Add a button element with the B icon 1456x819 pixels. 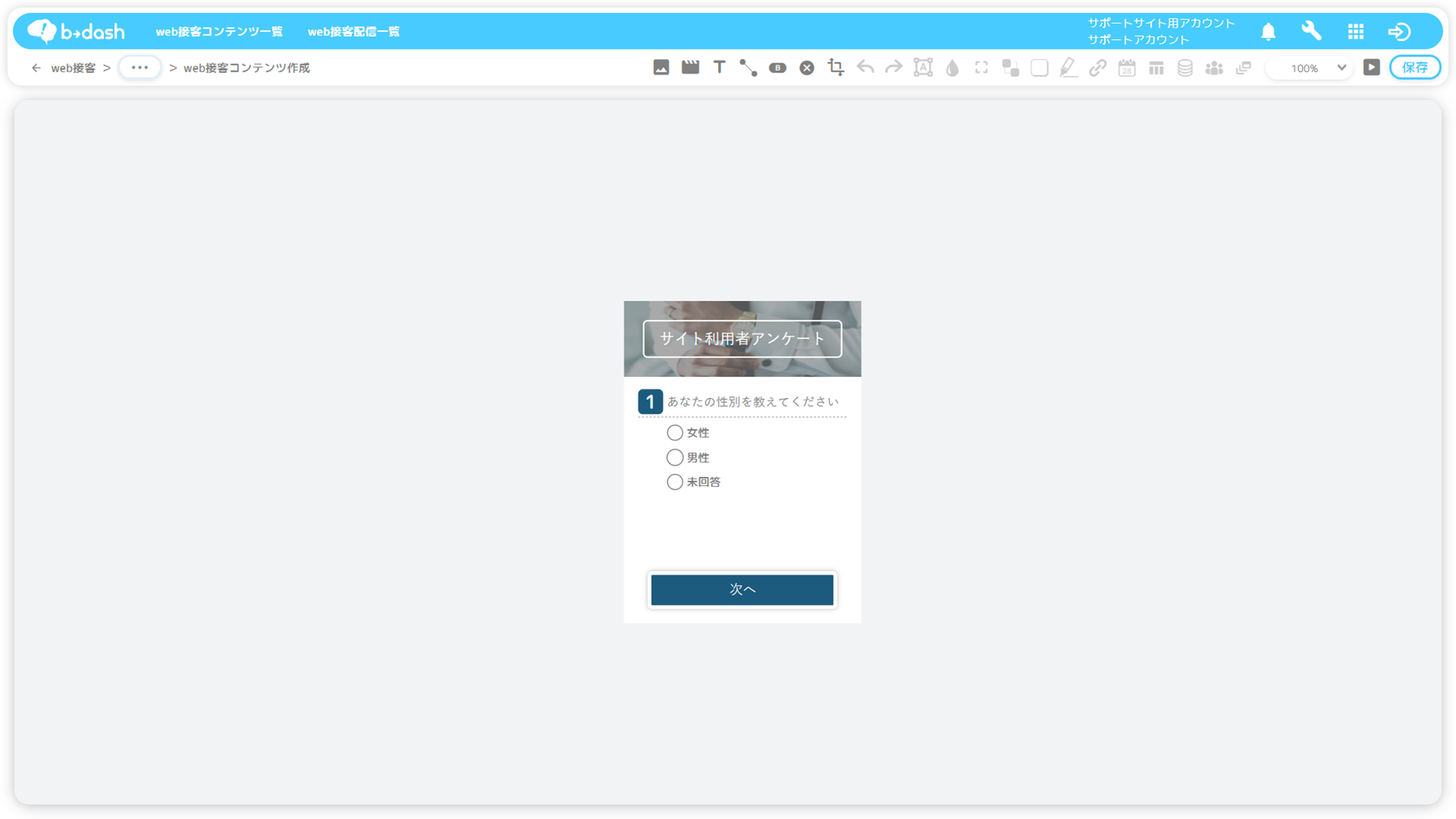pos(777,68)
